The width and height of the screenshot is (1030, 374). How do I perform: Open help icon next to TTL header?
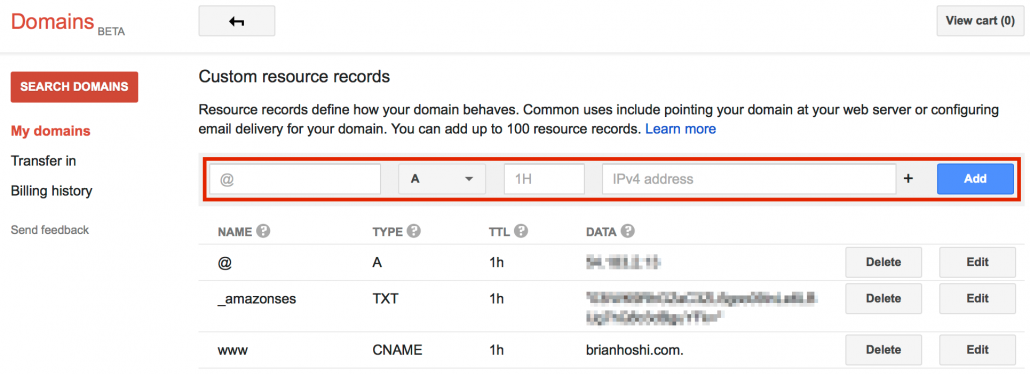point(522,231)
